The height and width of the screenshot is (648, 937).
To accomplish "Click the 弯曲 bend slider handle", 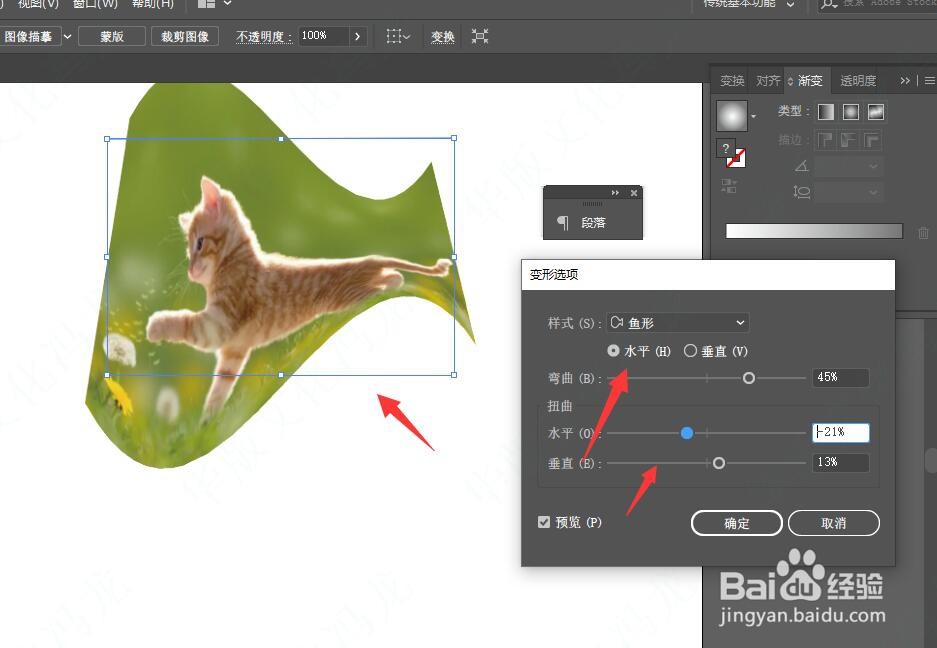I will point(749,378).
